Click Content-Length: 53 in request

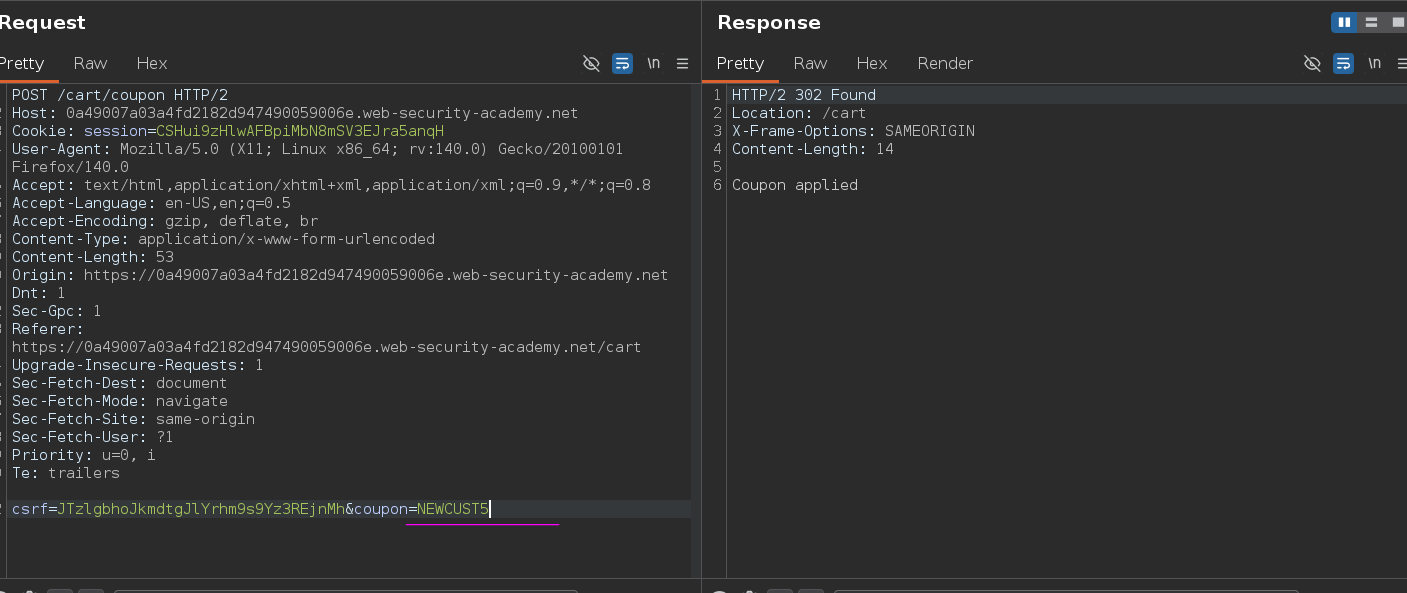point(93,257)
